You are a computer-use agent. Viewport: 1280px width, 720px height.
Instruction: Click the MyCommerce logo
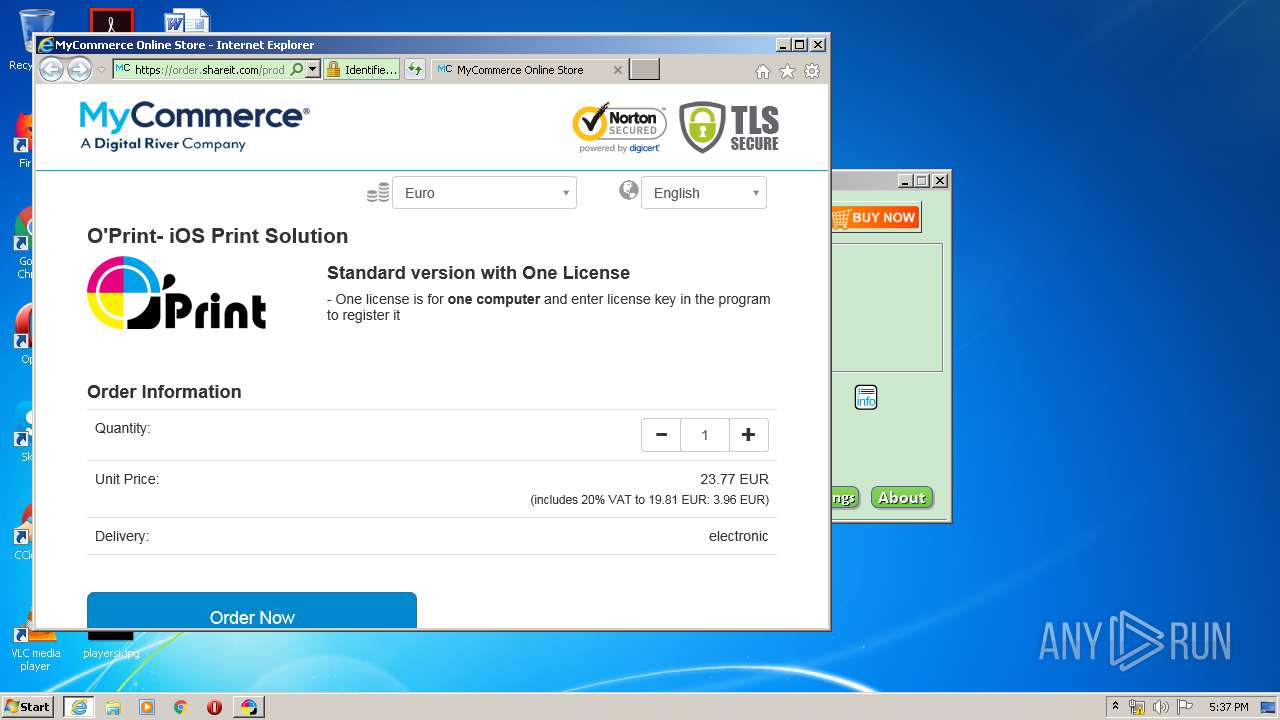tap(195, 126)
